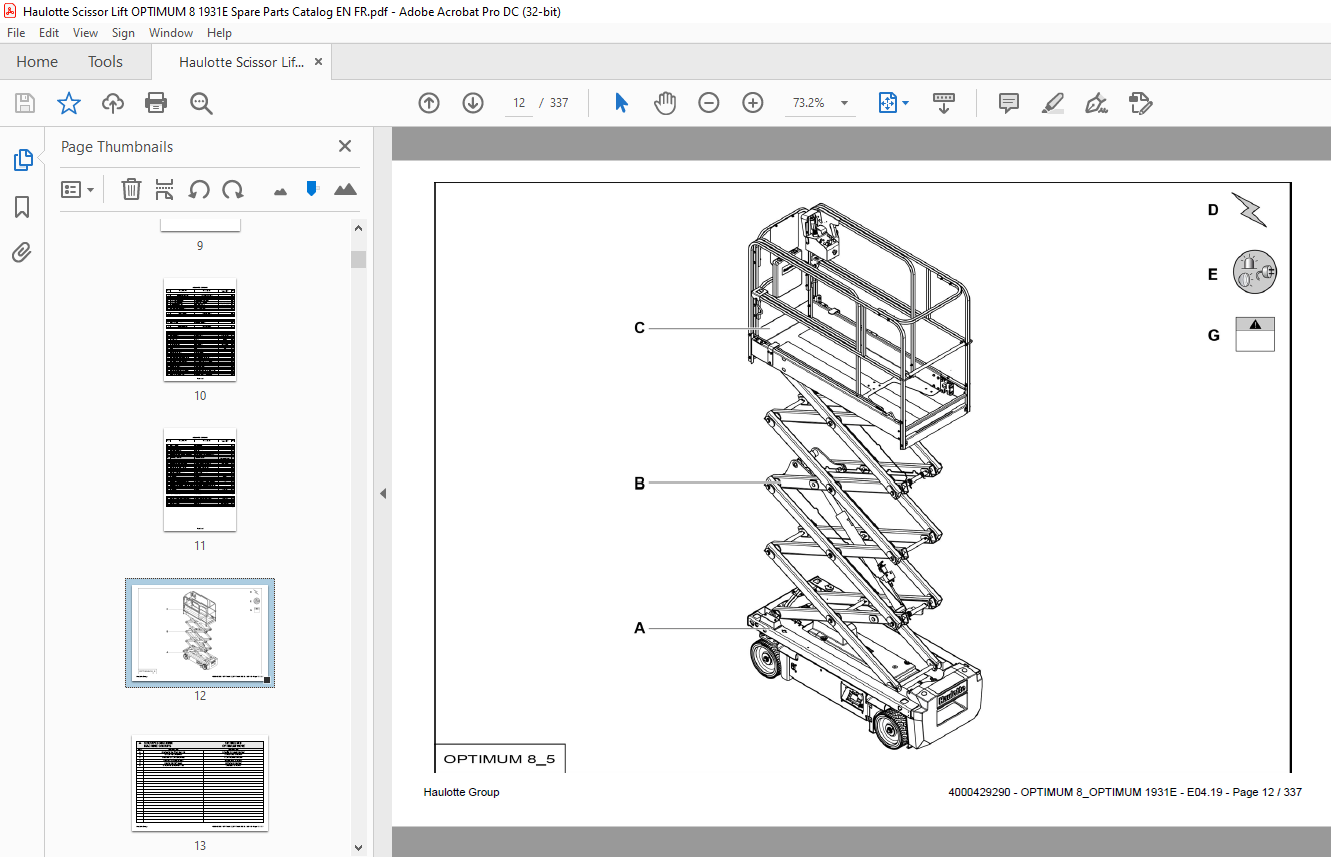
Task: Click the thumbnail size slider handle
Action: (x=312, y=188)
